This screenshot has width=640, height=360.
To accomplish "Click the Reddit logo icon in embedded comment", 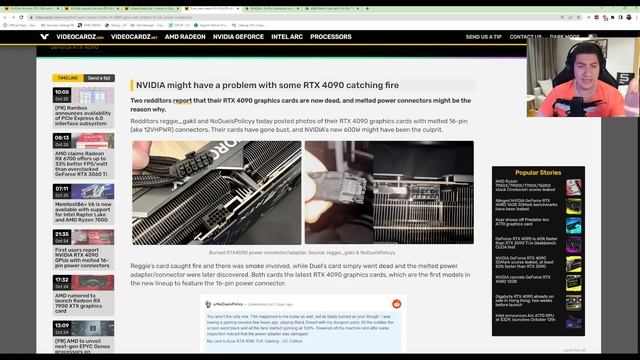I will (x=396, y=304).
